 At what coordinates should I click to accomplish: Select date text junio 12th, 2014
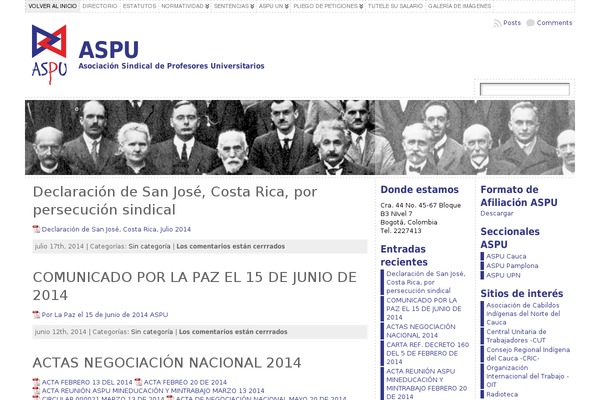click(60, 332)
